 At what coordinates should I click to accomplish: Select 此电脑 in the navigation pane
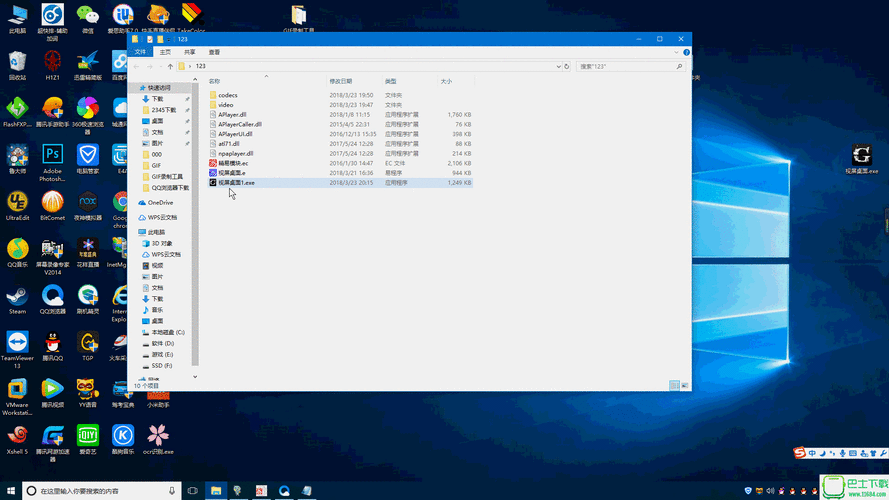[x=156, y=232]
